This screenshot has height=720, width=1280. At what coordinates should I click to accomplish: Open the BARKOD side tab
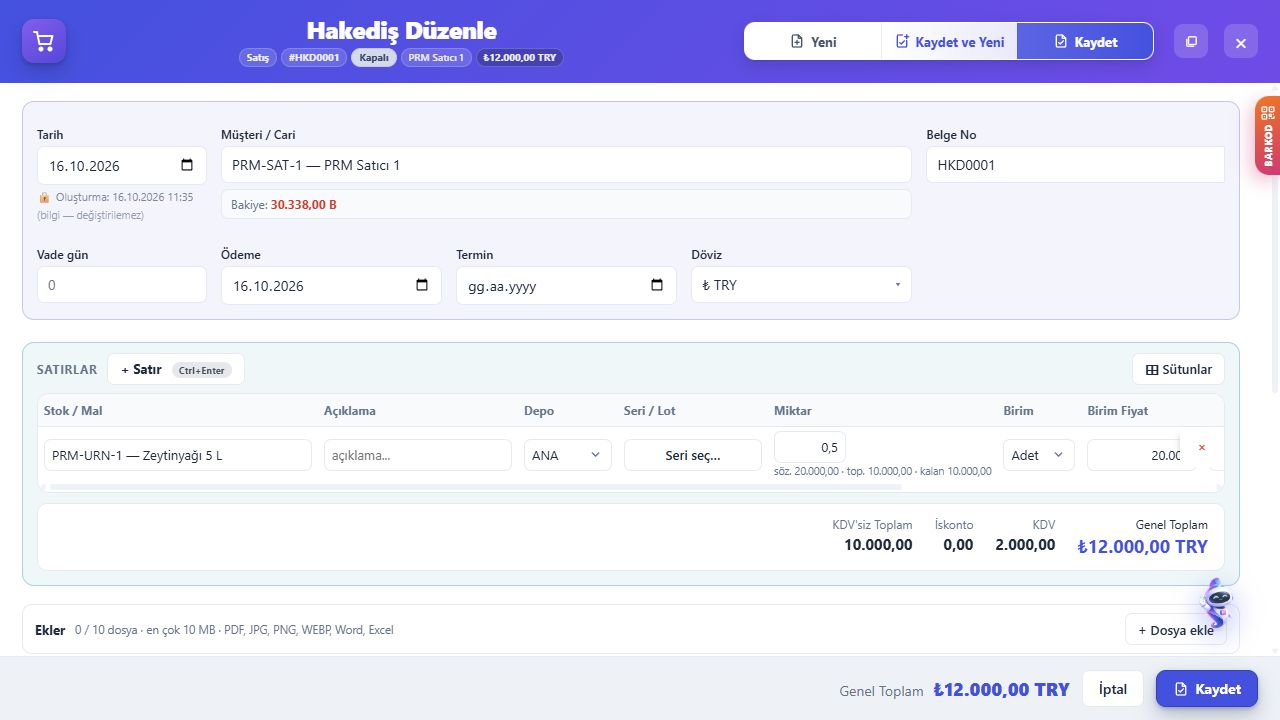point(1268,136)
